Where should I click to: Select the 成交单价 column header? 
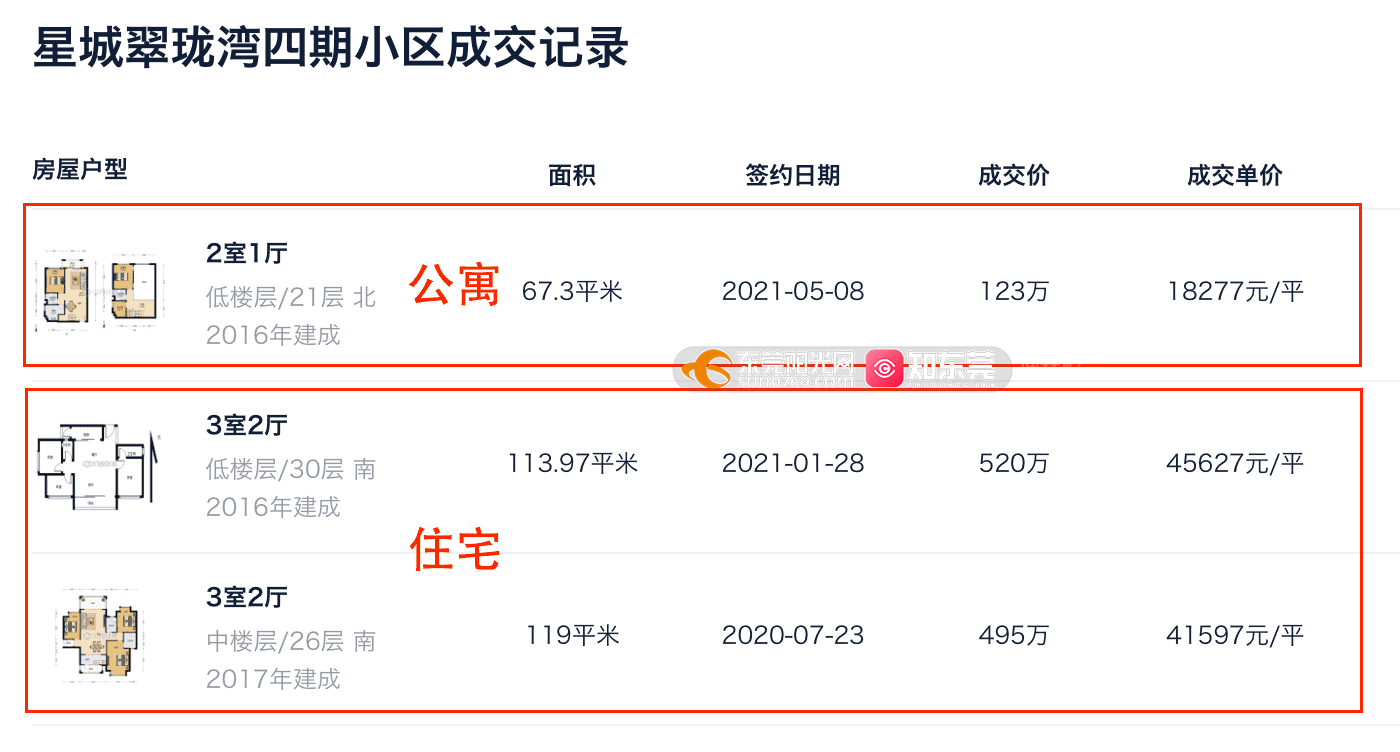[x=1235, y=176]
